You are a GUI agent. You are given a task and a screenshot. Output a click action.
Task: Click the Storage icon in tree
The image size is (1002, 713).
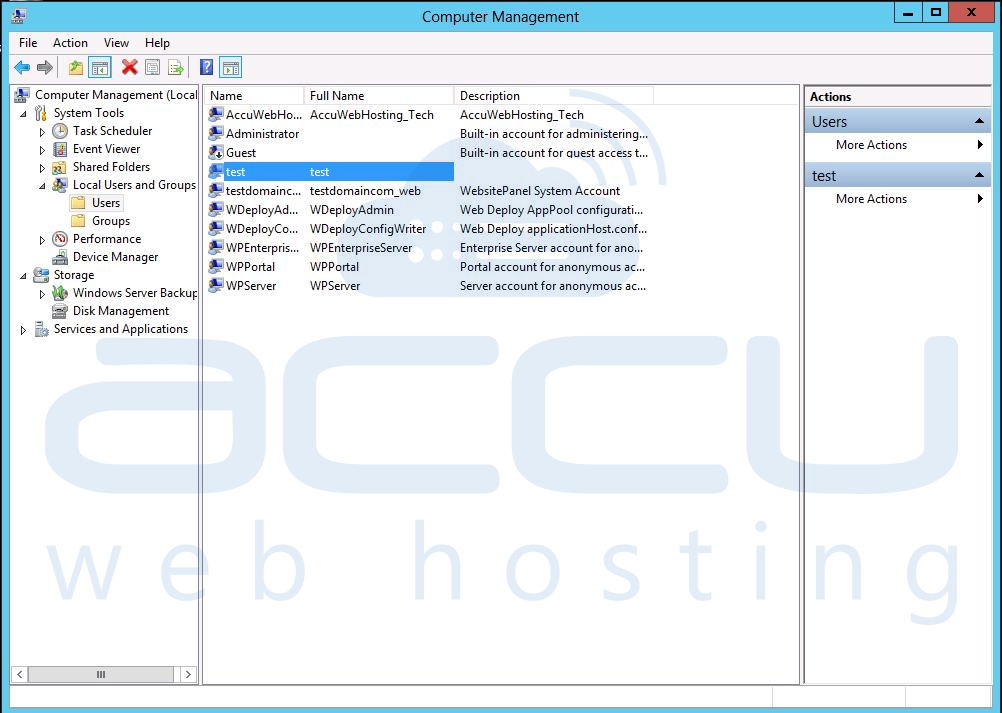[x=41, y=275]
